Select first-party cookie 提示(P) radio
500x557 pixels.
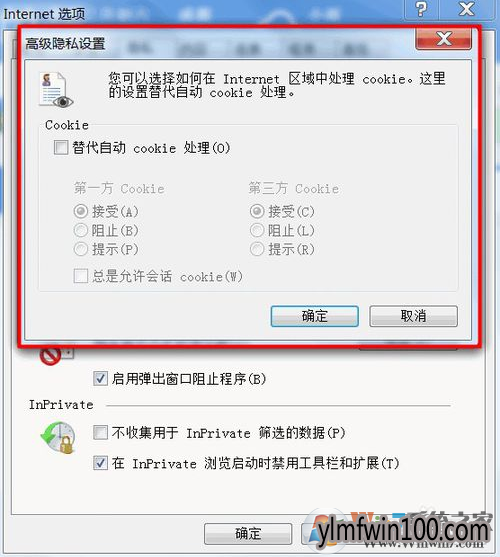click(81, 249)
